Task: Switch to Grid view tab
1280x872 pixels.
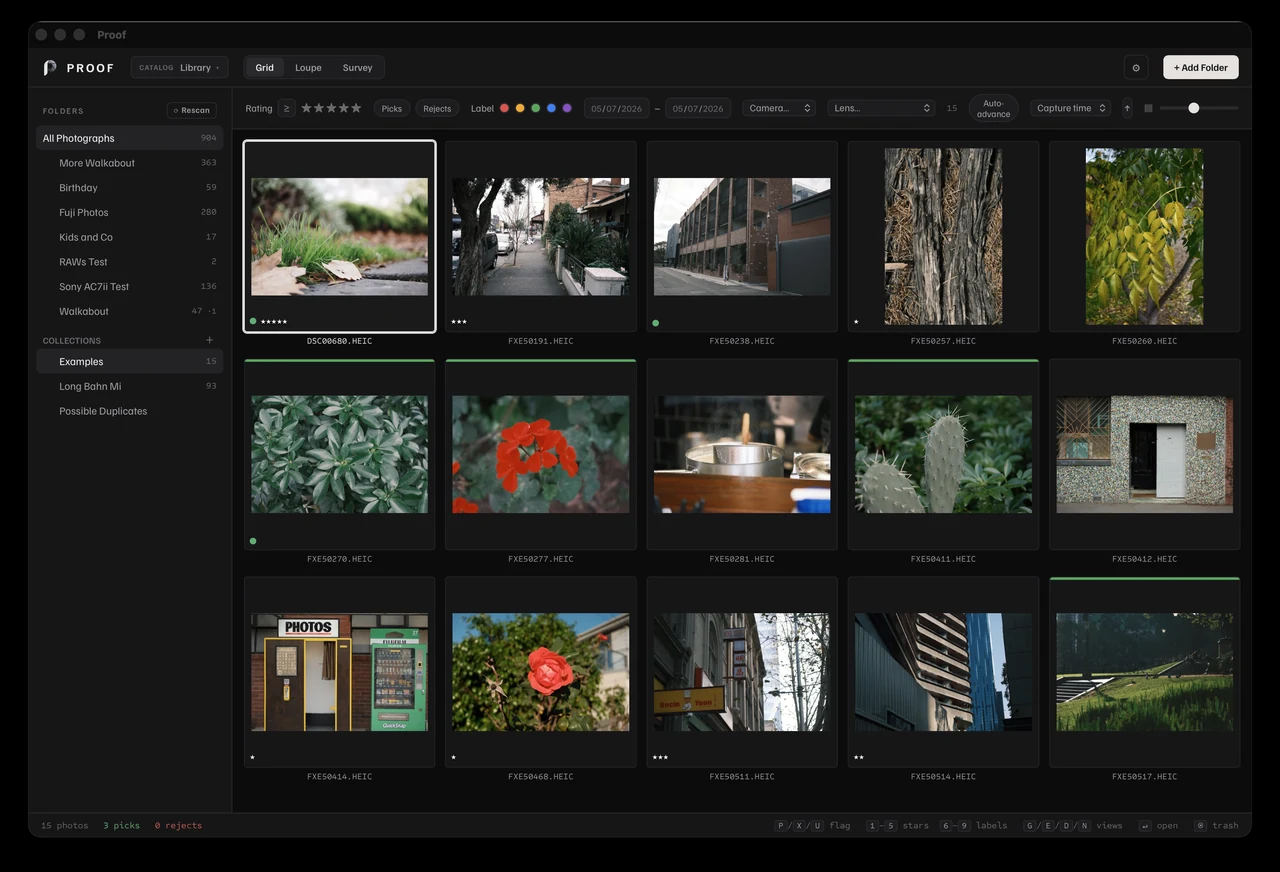Action: (x=264, y=68)
